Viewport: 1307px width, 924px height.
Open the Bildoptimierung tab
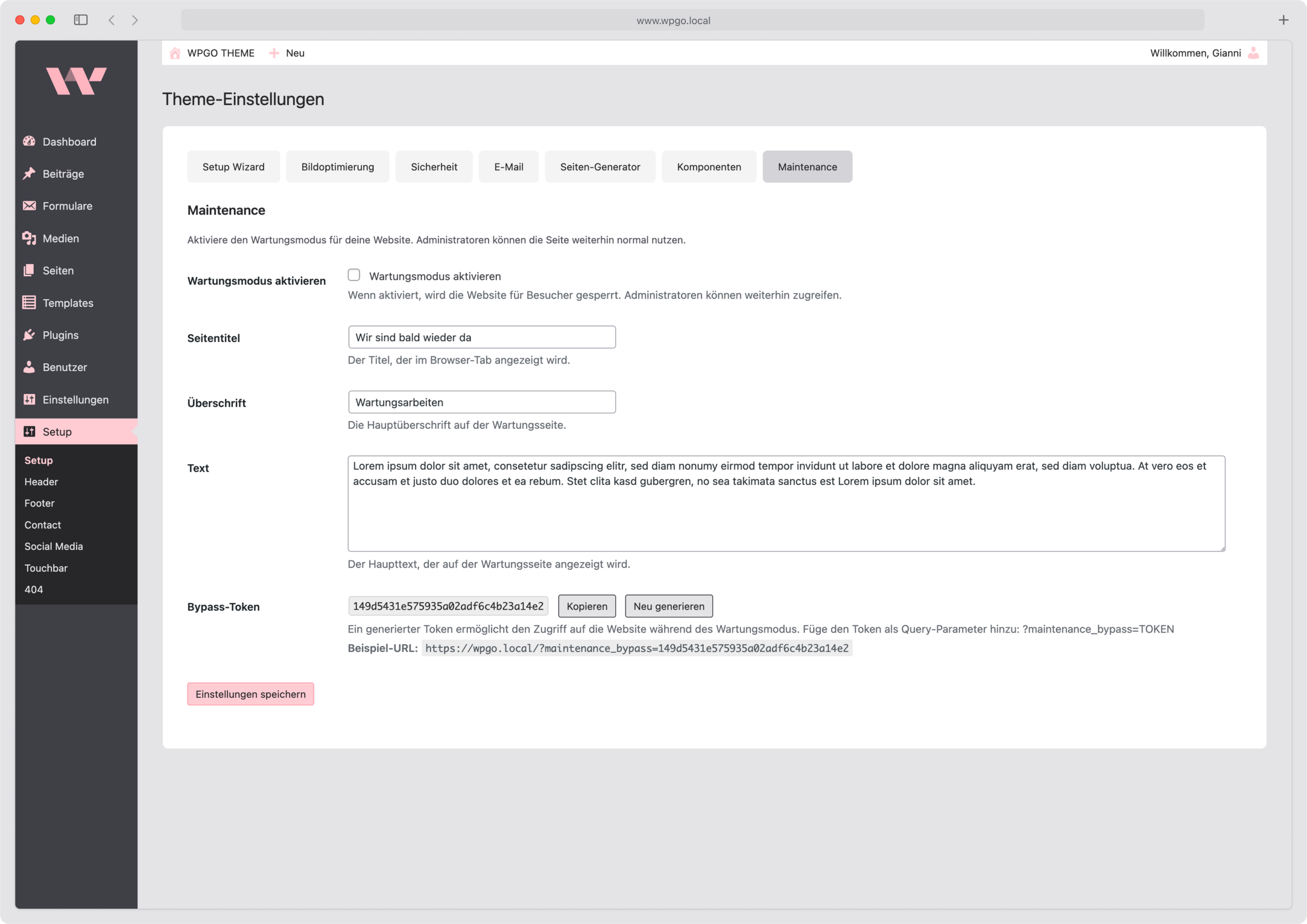(337, 167)
